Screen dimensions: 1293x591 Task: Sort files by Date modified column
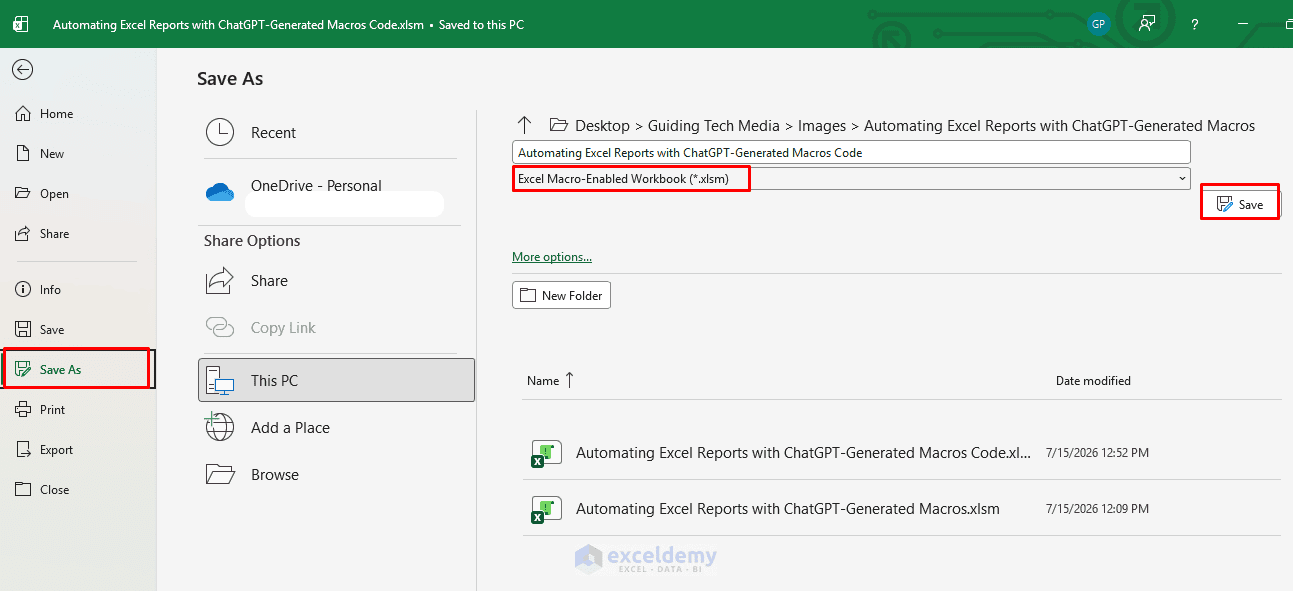click(x=1093, y=381)
